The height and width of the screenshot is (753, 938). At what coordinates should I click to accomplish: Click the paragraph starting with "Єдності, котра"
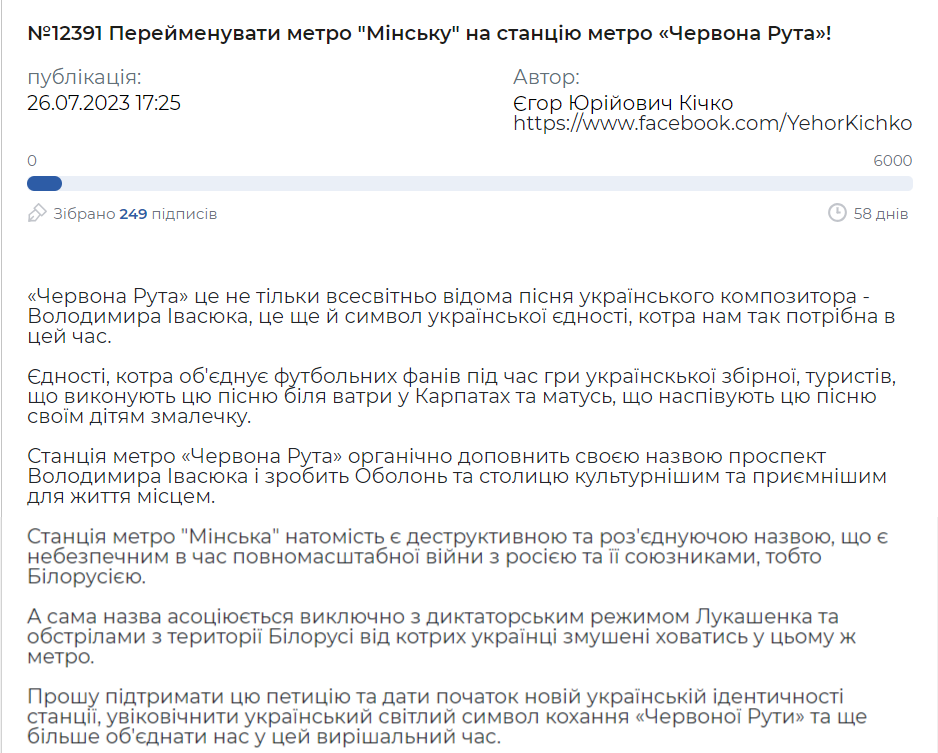click(460, 396)
